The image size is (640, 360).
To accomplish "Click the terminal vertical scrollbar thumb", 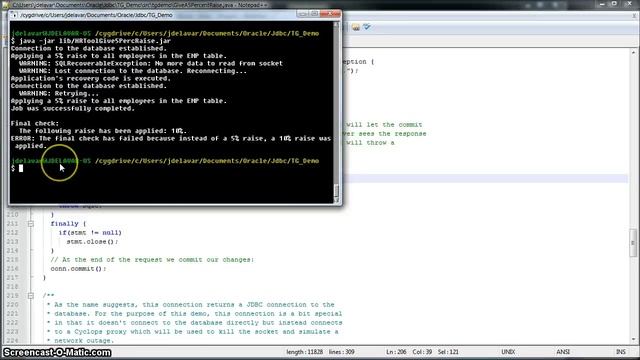I will click(x=336, y=190).
